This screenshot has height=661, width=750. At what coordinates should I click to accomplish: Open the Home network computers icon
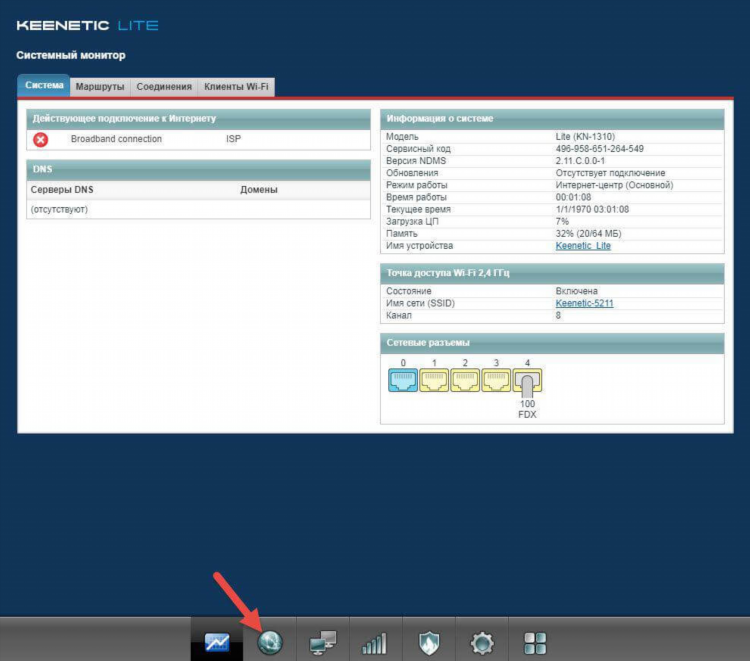pos(323,642)
